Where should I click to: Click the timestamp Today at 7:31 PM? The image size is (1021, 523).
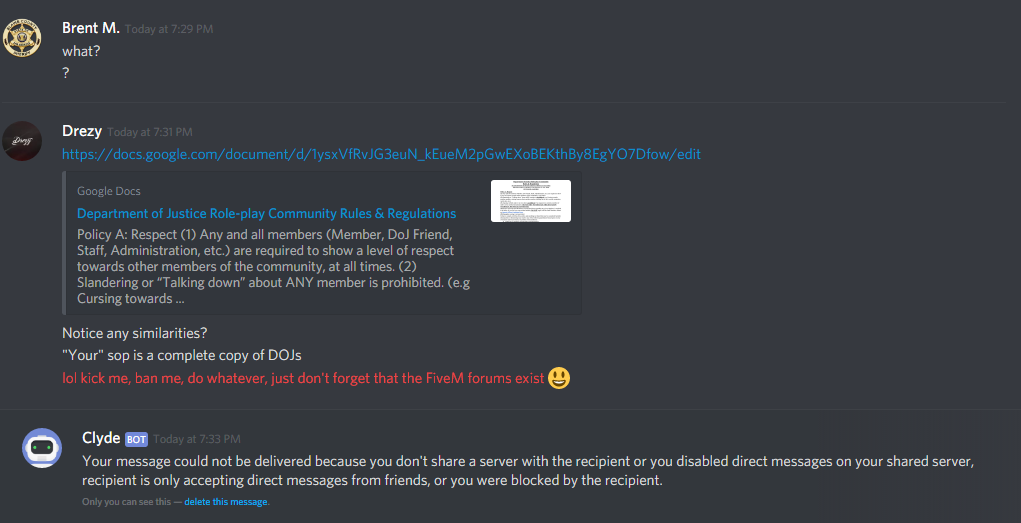[x=150, y=132]
